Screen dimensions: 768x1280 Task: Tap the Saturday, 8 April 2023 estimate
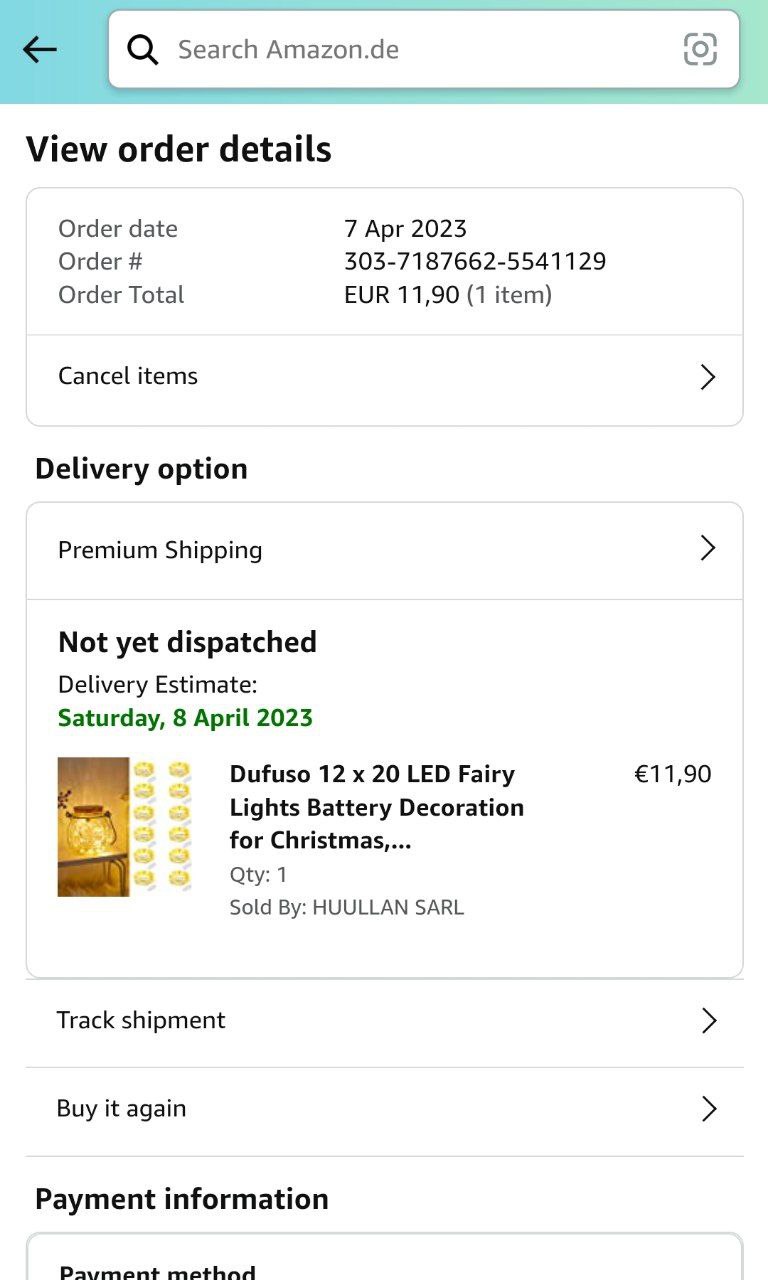point(185,718)
